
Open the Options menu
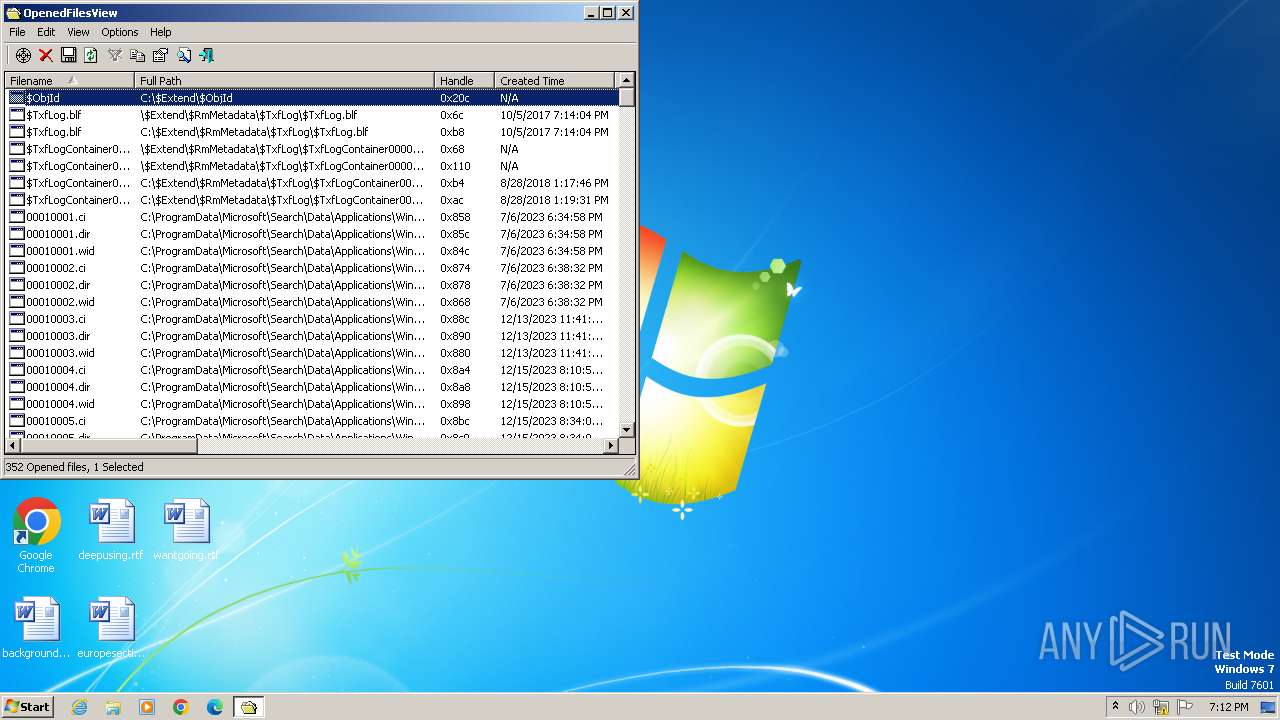(120, 32)
